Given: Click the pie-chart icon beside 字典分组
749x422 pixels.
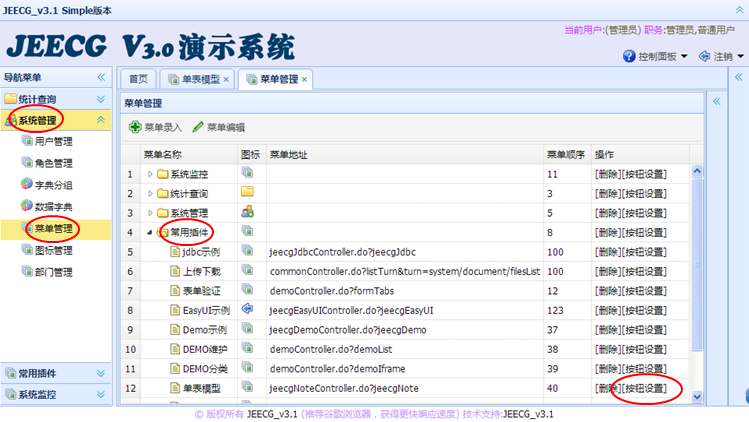Looking at the screenshot, I should [x=27, y=184].
